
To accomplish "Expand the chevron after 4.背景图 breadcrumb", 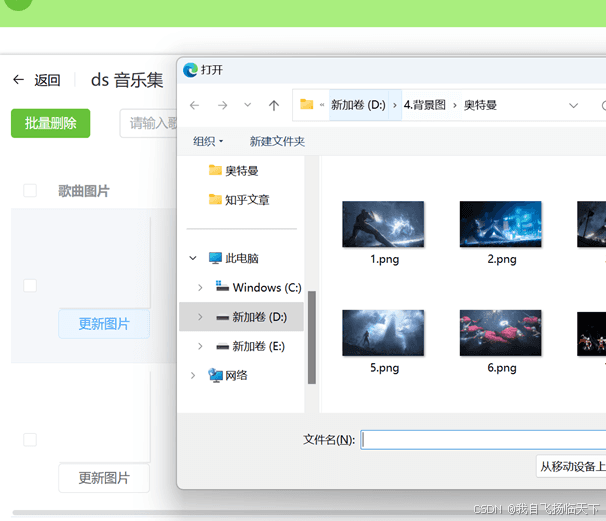I will 455,105.
